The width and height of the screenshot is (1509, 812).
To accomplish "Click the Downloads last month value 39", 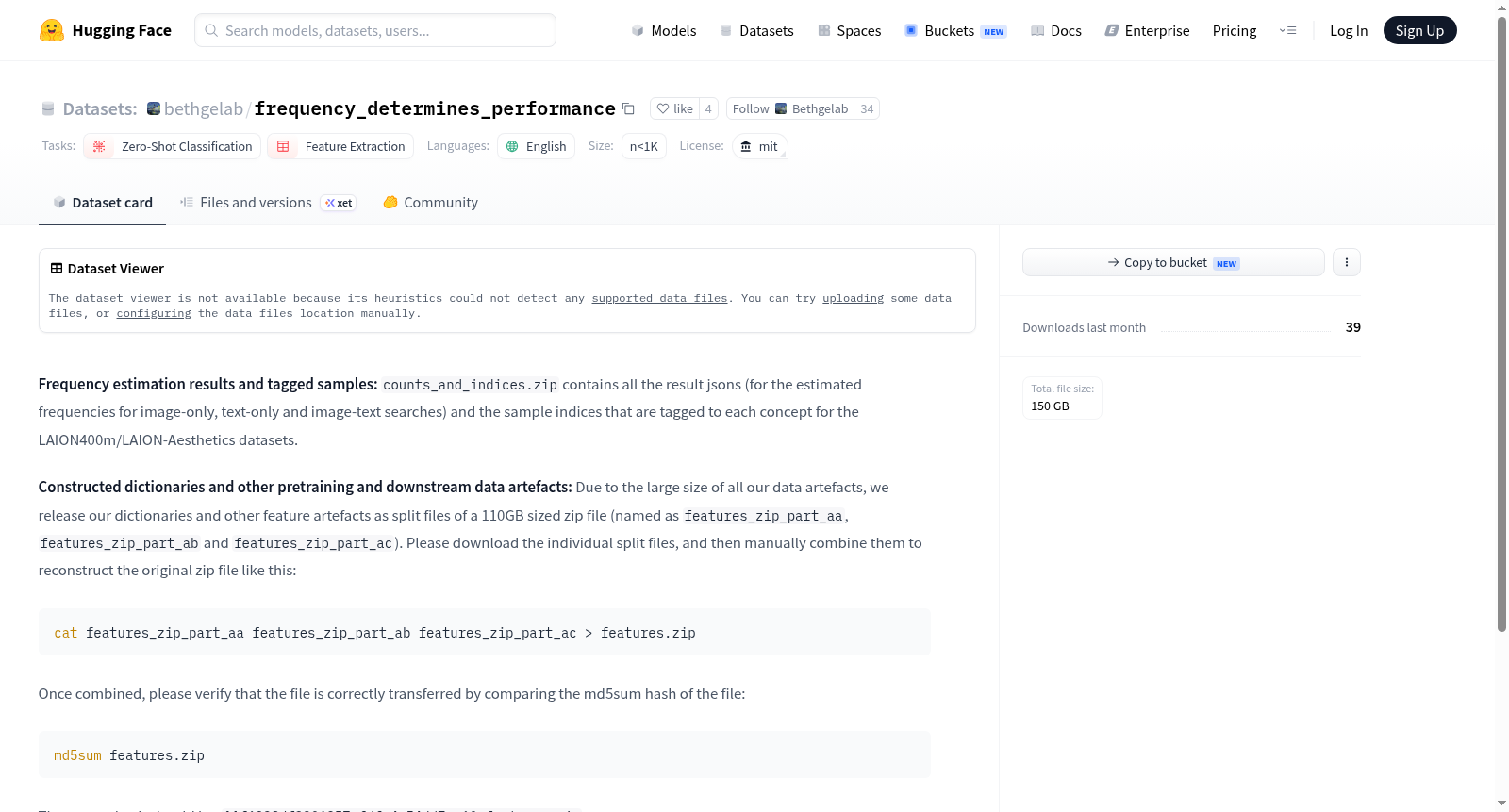I will (1353, 327).
